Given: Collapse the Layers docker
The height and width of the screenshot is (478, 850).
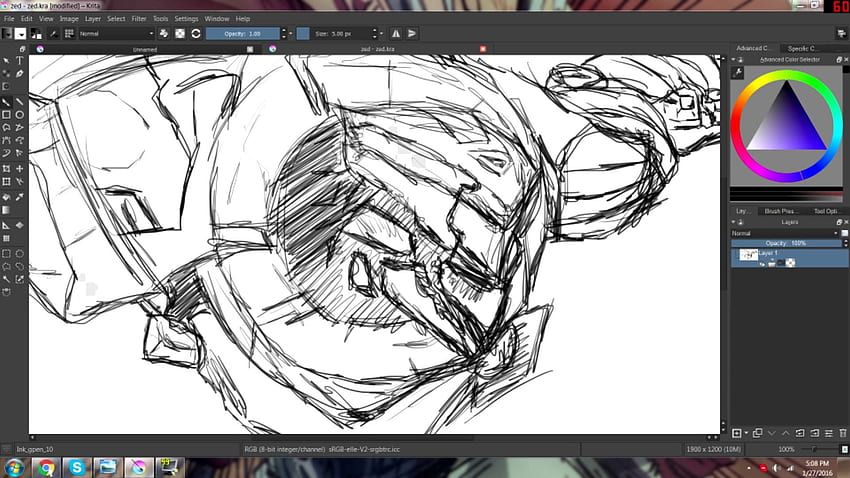Looking at the screenshot, I should point(733,222).
